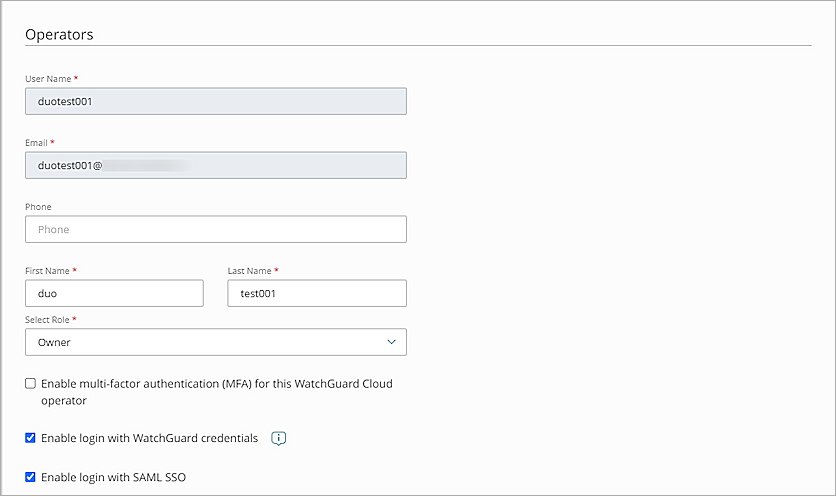Click the User Name field containing duotest001
The height and width of the screenshot is (496, 836).
click(x=215, y=101)
